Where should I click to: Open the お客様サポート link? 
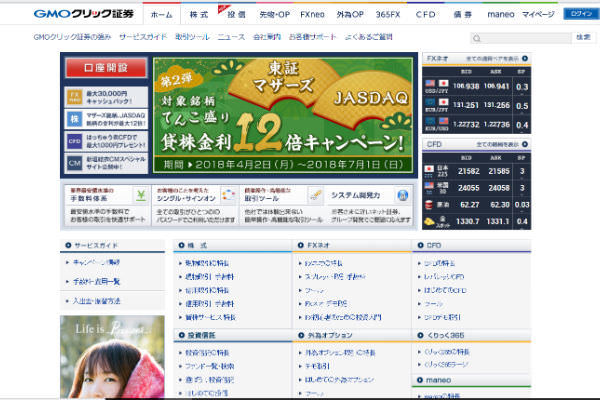coord(312,37)
